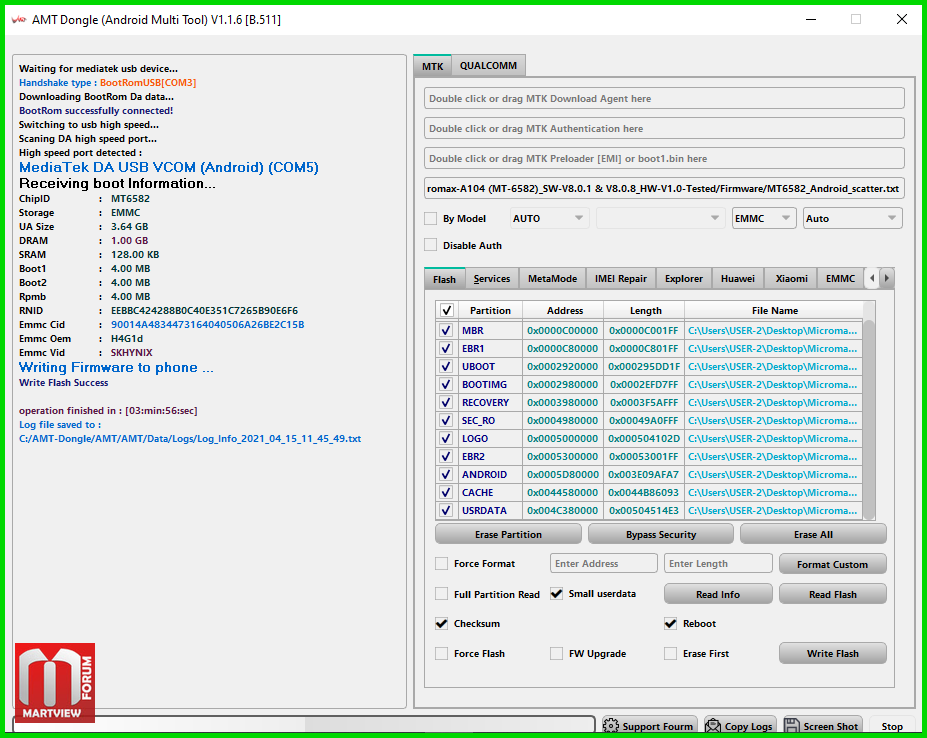
Task: Enable the Force Format checkbox
Action: pyautogui.click(x=442, y=564)
